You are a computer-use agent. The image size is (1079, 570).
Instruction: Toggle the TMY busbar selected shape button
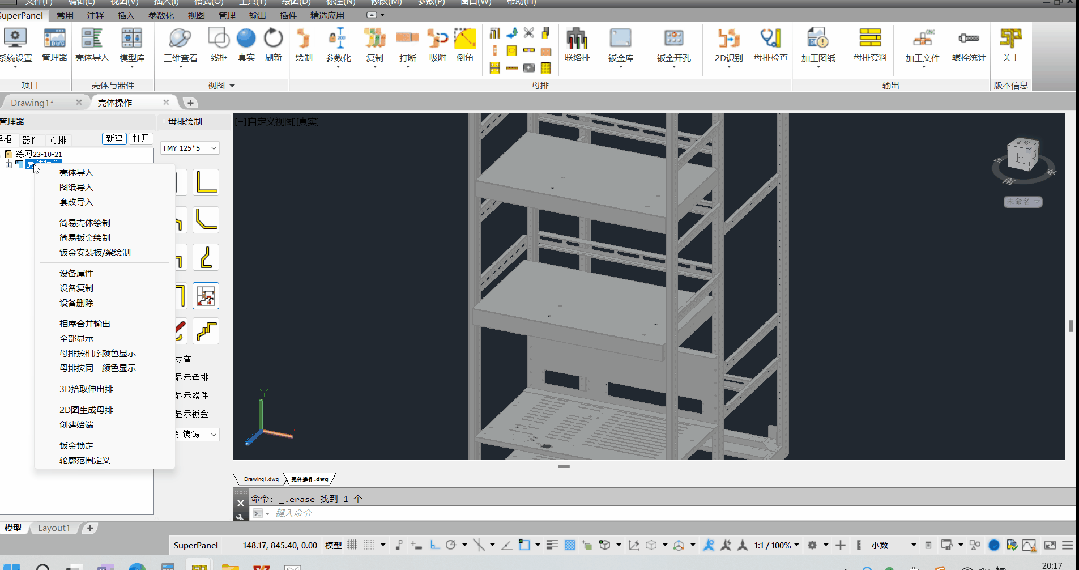[x=206, y=295]
